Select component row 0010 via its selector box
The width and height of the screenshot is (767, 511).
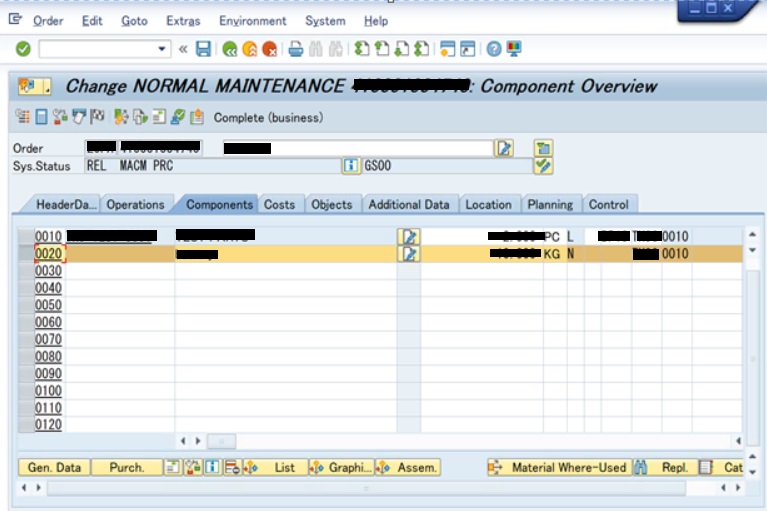(26, 237)
